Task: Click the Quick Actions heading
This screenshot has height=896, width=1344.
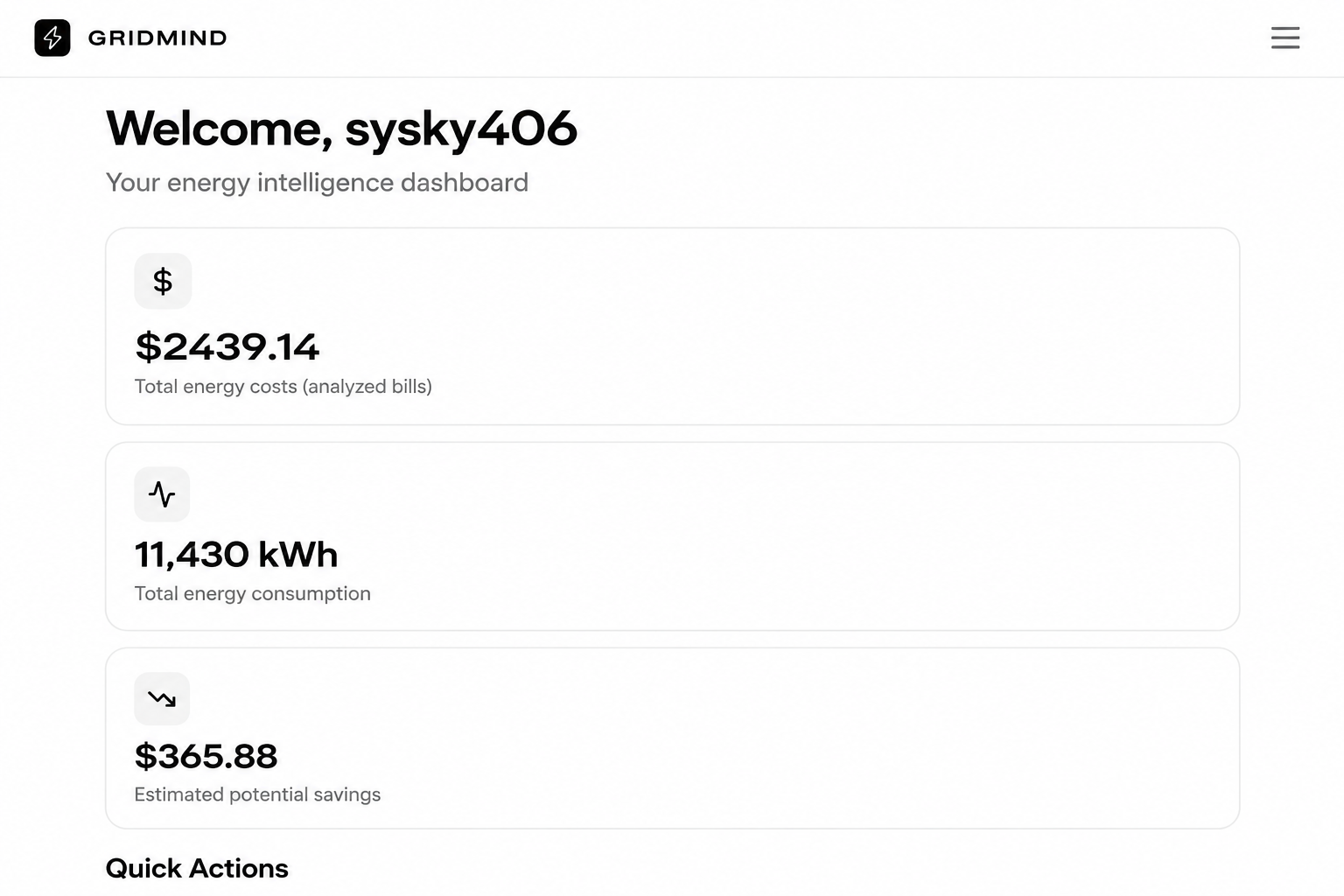Action: pos(197,868)
